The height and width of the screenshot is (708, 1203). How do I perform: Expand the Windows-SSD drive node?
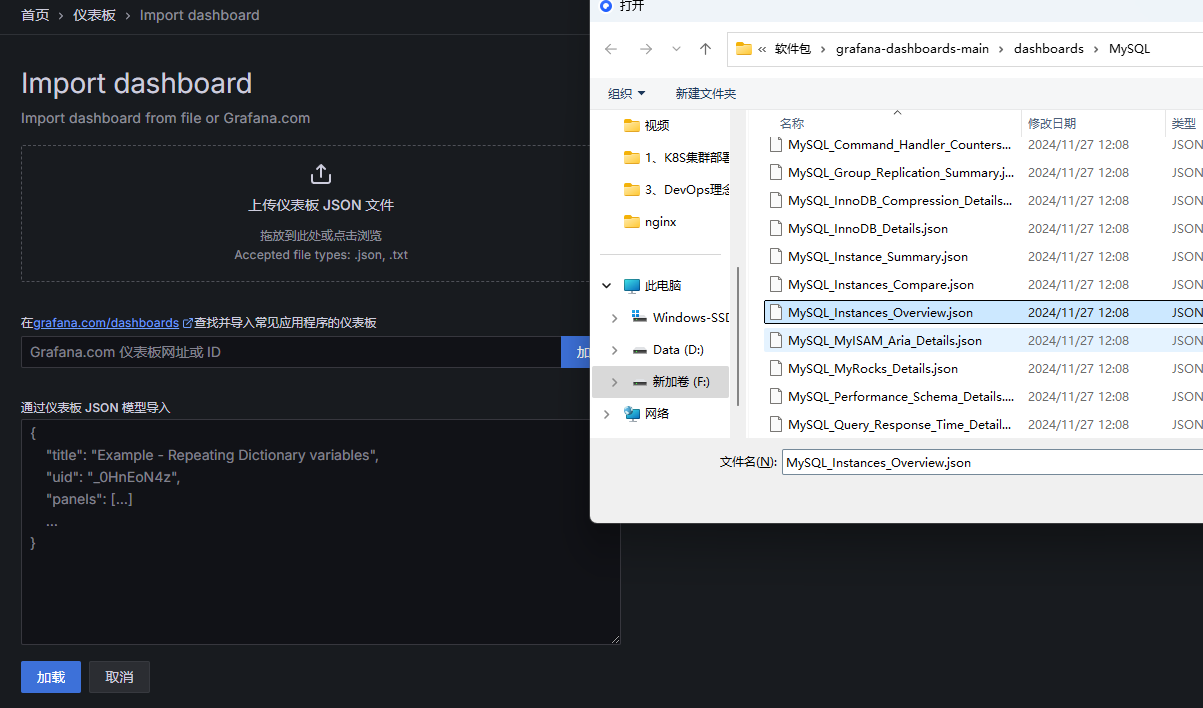tap(614, 317)
